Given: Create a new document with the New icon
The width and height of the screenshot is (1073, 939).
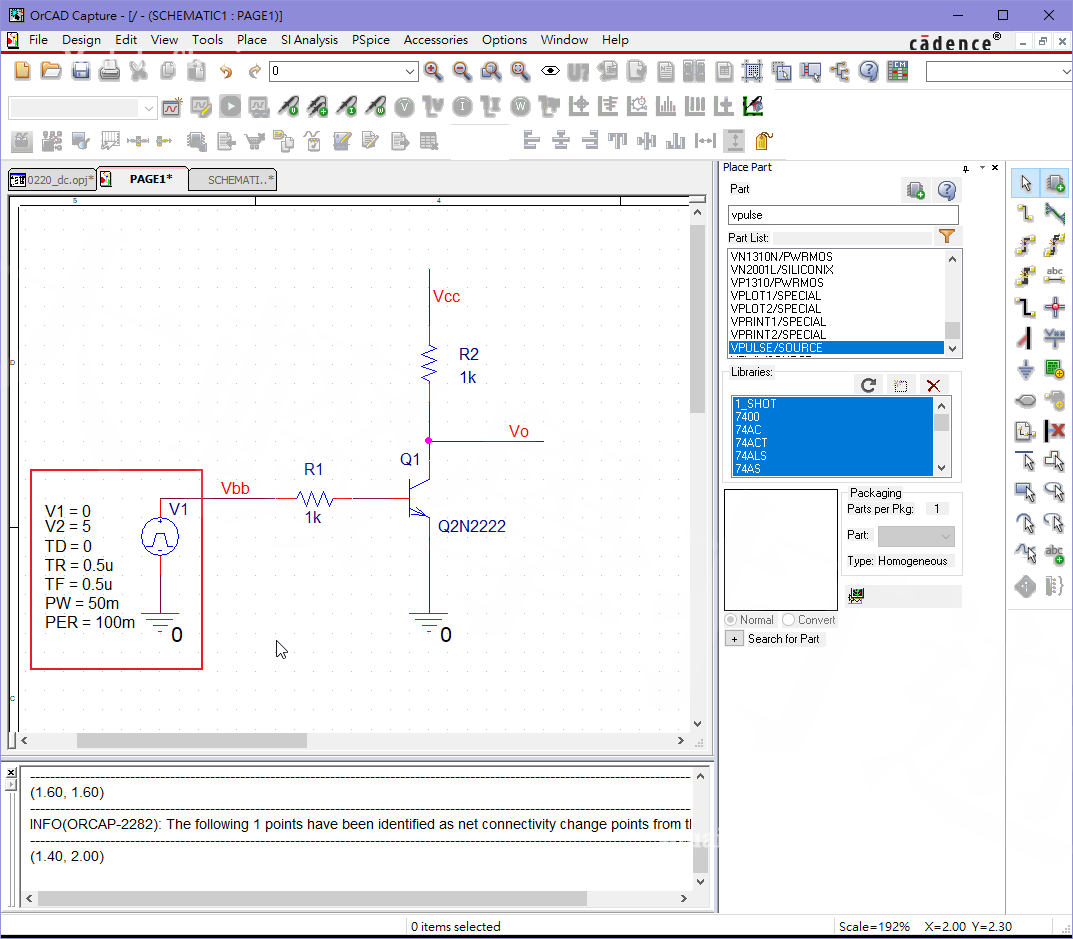Looking at the screenshot, I should pyautogui.click(x=22, y=70).
